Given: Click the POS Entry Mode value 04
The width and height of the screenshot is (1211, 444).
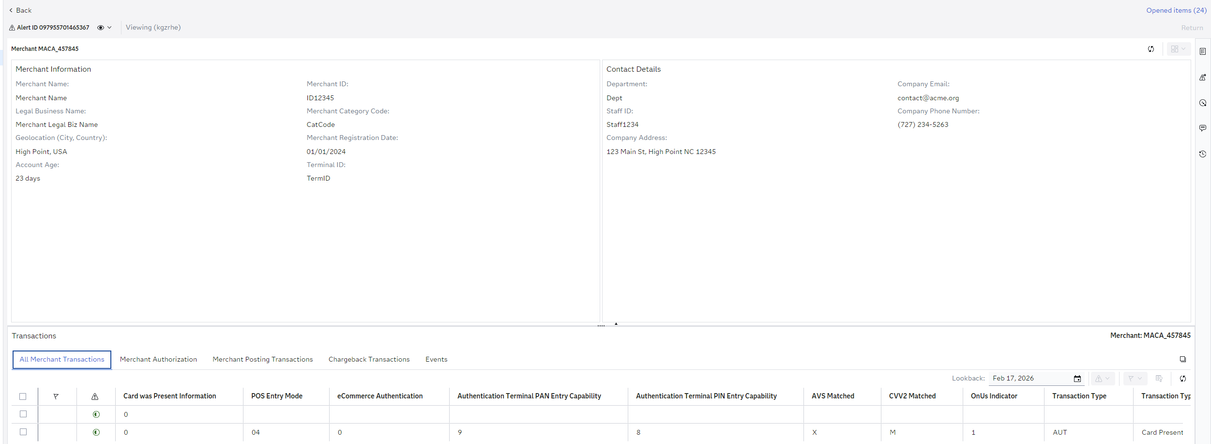Looking at the screenshot, I should (255, 432).
